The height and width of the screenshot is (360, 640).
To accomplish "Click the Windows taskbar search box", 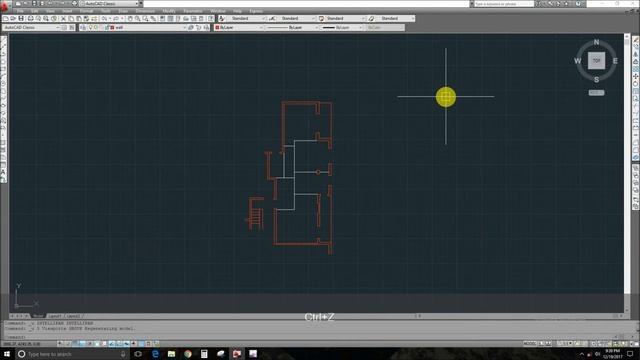I will tap(72, 353).
